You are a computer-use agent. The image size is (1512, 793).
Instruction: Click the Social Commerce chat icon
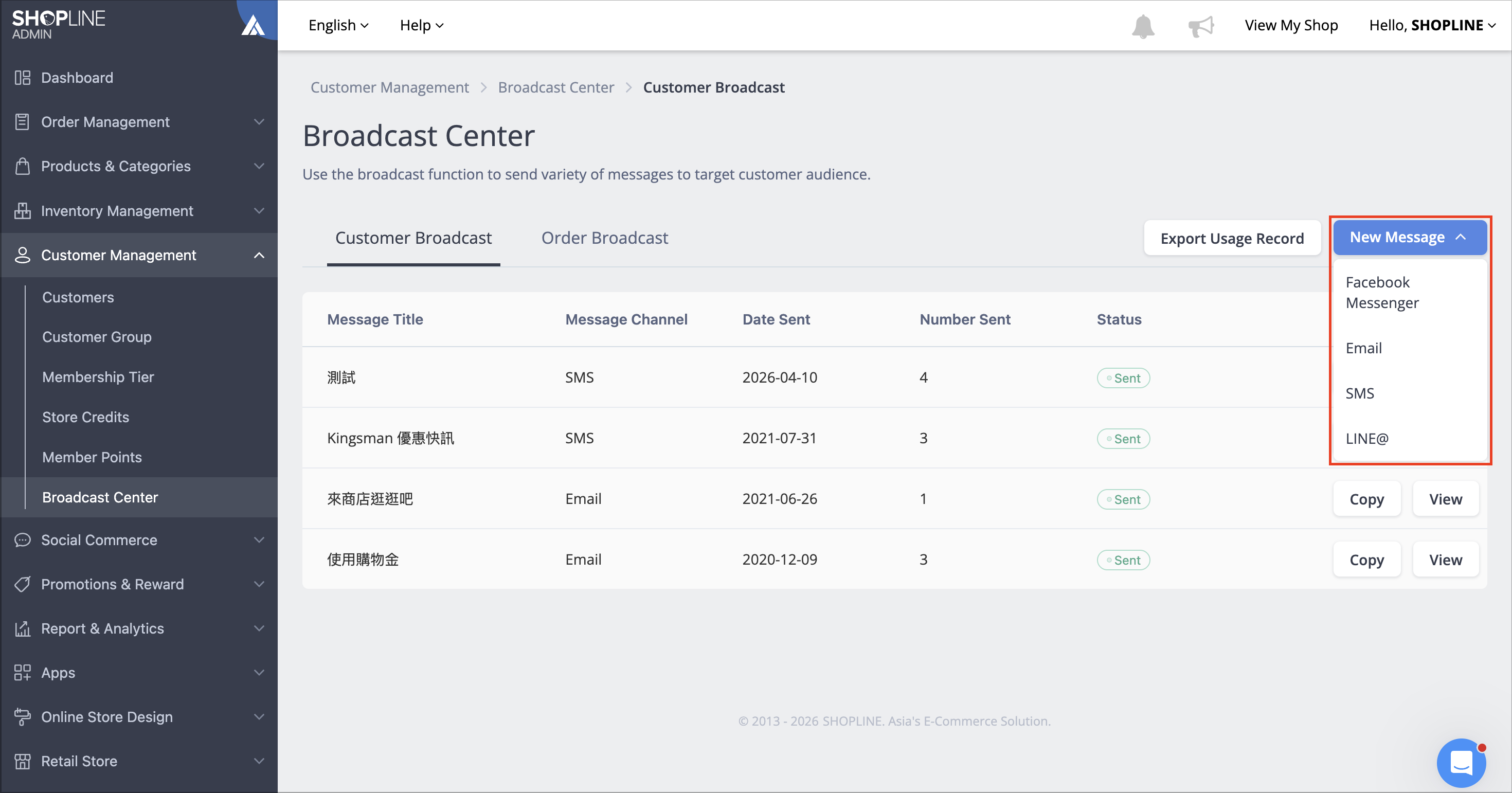(x=22, y=540)
